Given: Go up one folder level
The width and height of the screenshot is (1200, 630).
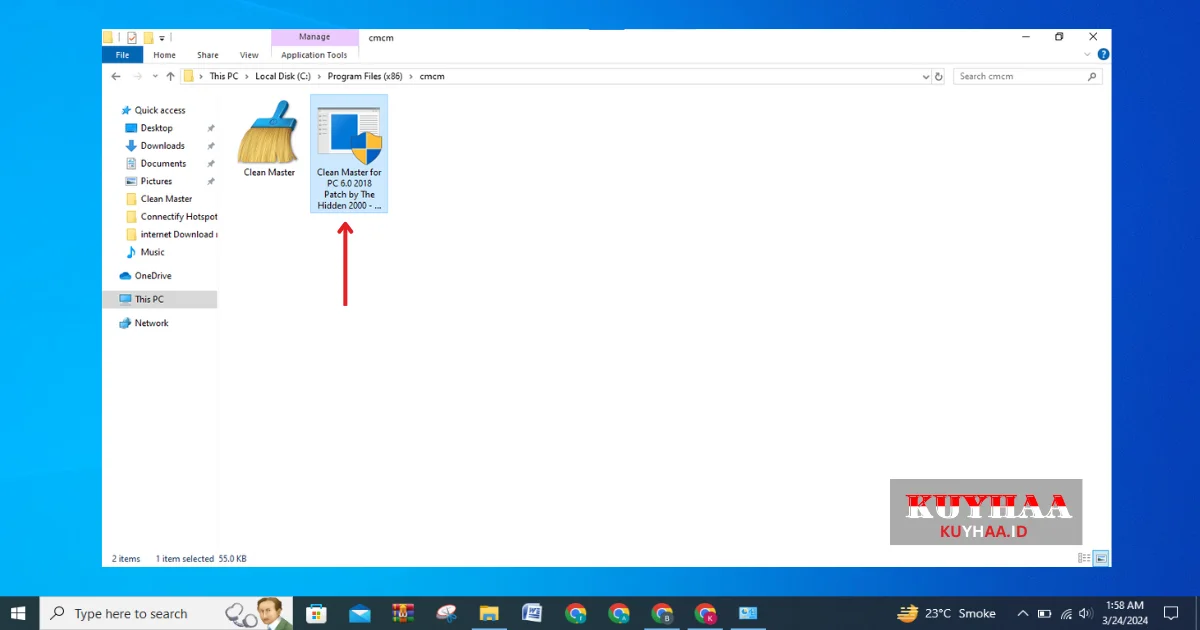Looking at the screenshot, I should point(170,76).
